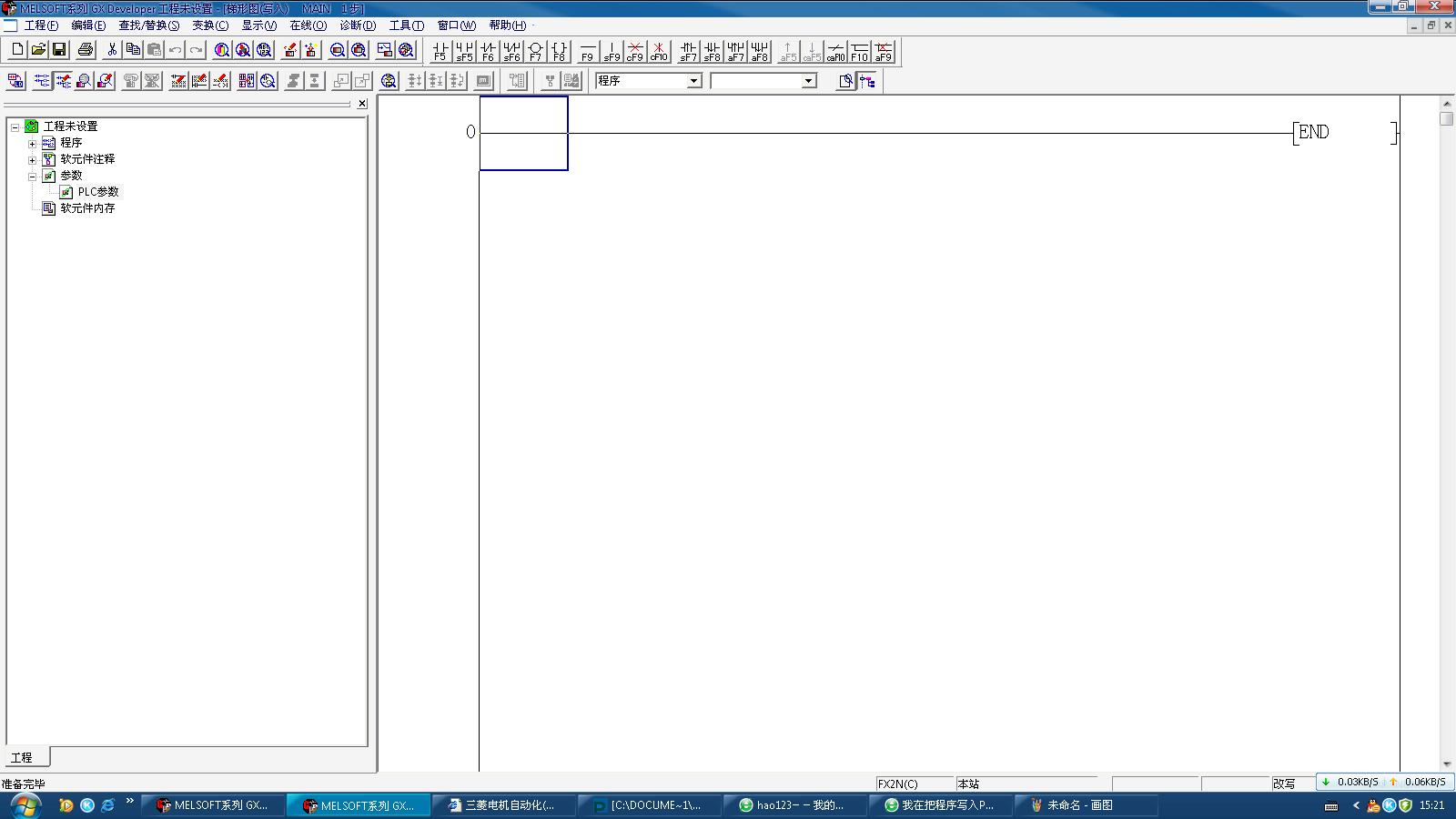The width and height of the screenshot is (1456, 819).
Task: Open the 变换(C) menu
Action: 209,25
